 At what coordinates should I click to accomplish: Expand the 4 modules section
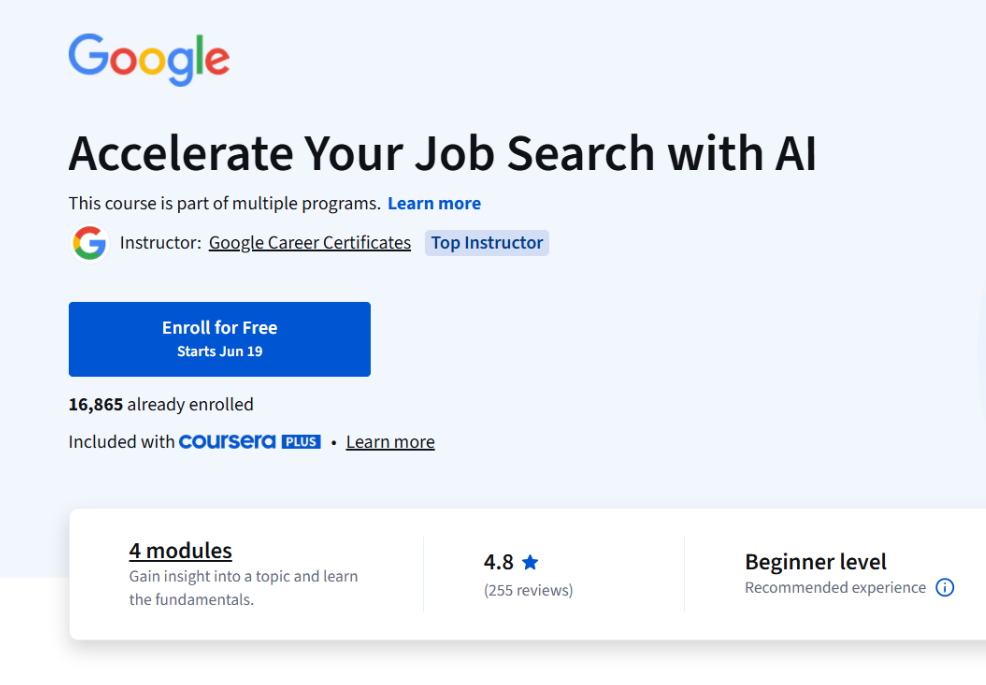180,550
